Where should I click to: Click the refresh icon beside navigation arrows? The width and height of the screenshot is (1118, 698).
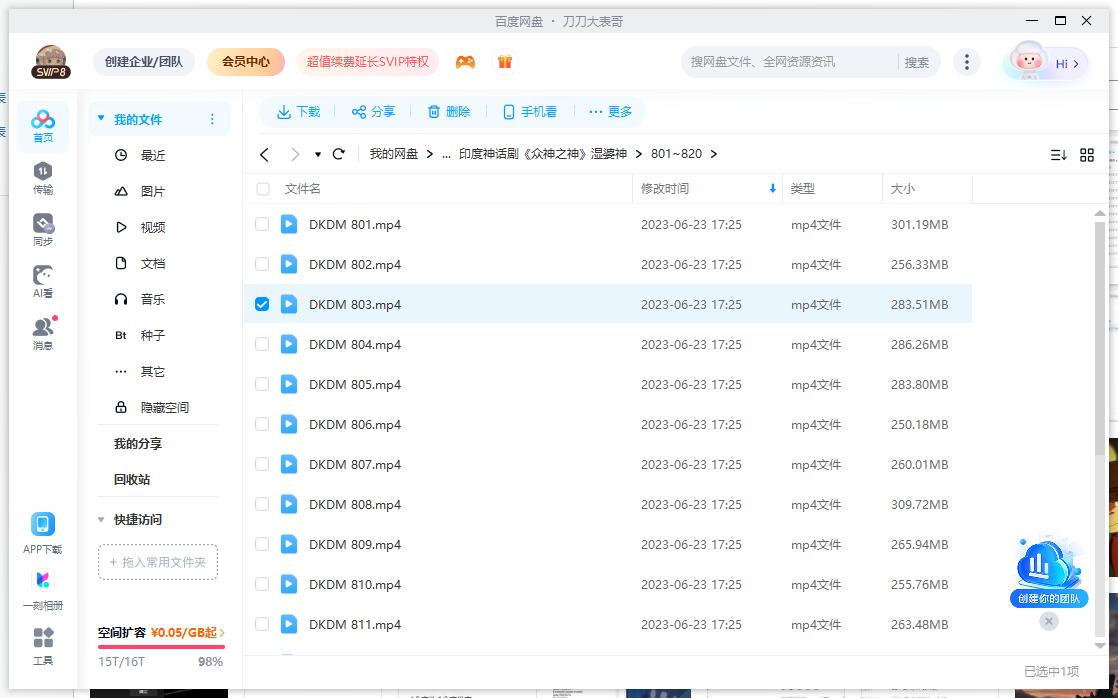[x=338, y=154]
